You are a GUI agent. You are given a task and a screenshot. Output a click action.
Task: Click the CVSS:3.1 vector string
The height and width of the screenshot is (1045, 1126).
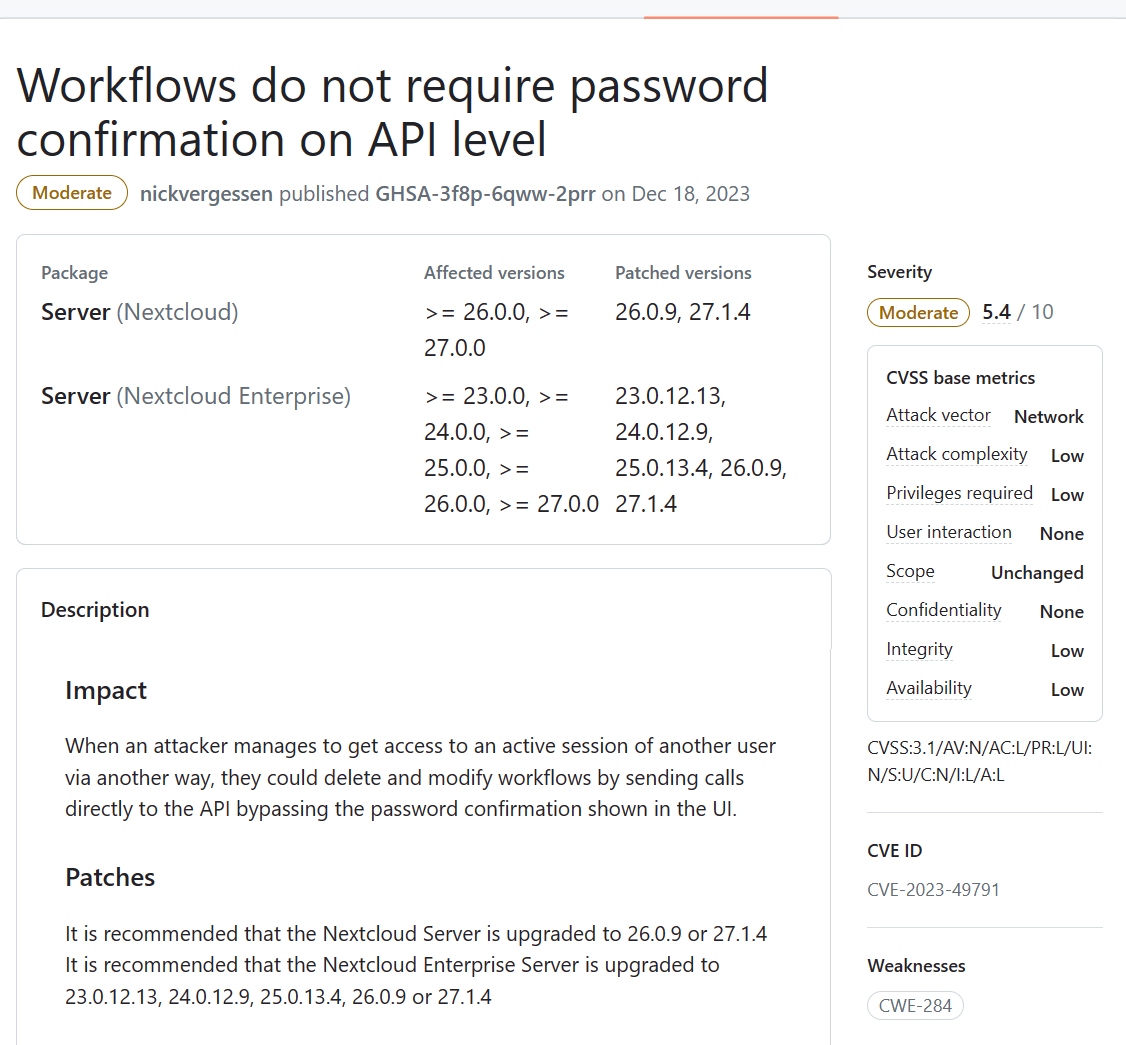tap(980, 761)
